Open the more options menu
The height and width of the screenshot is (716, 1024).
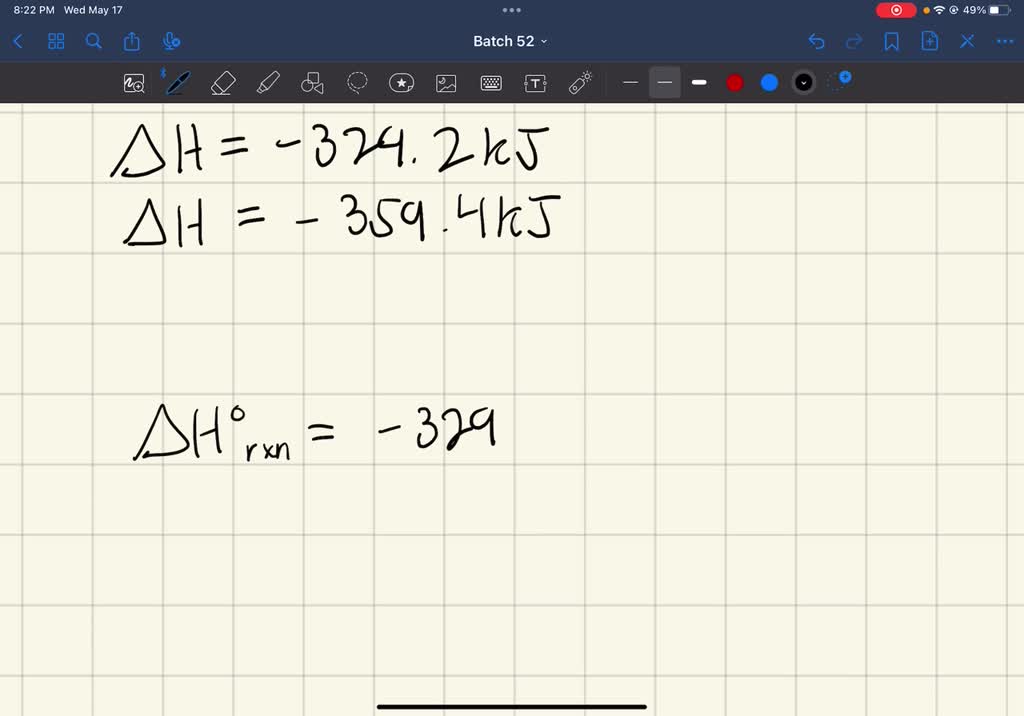(1005, 41)
